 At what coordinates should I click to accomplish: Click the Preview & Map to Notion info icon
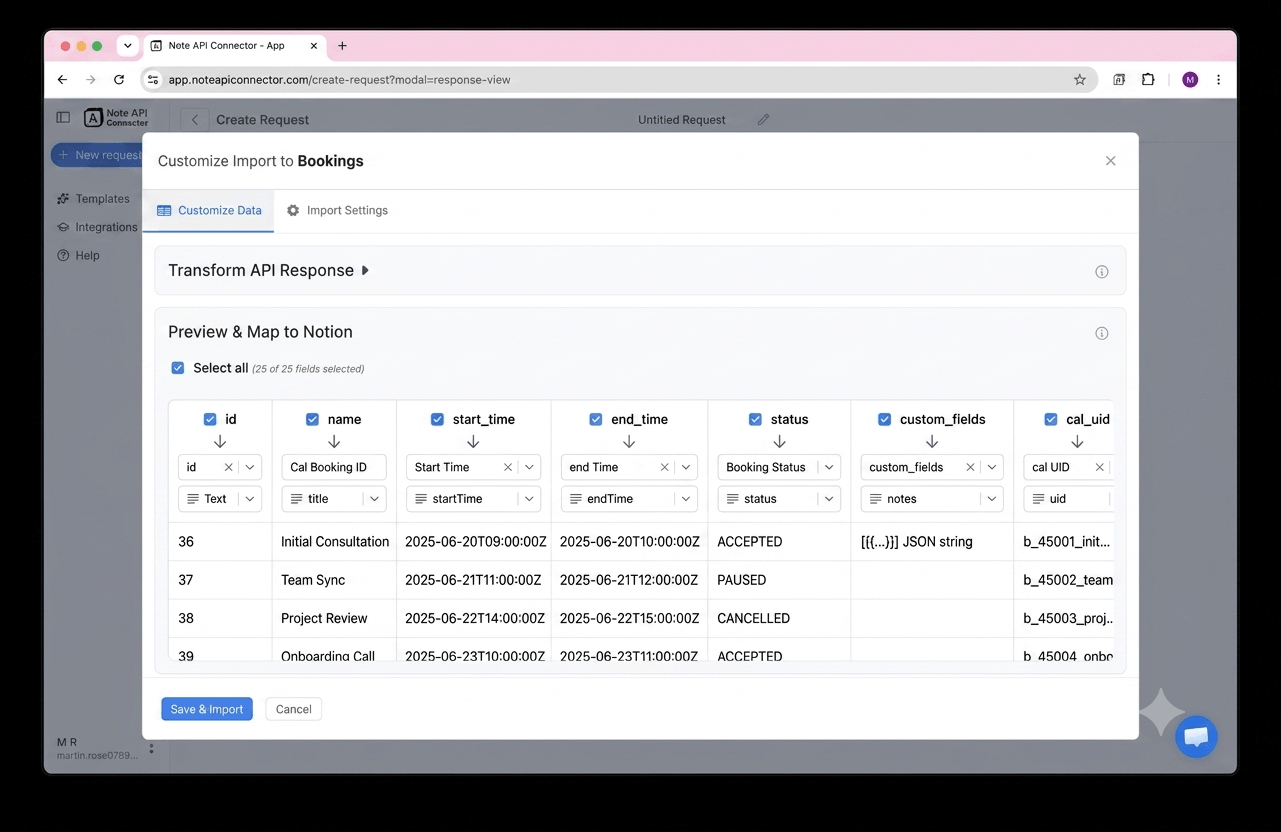click(x=1102, y=334)
